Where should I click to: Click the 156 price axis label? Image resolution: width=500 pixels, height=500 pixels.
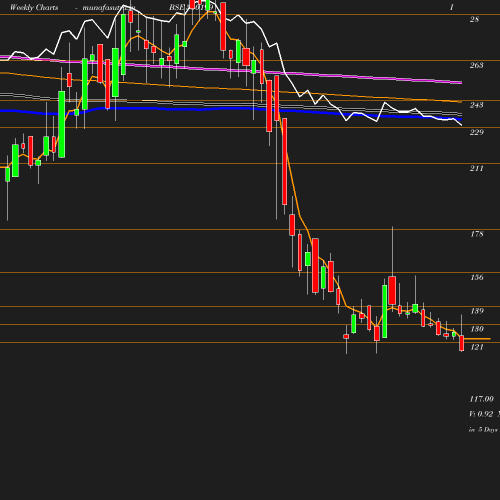(x=476, y=277)
